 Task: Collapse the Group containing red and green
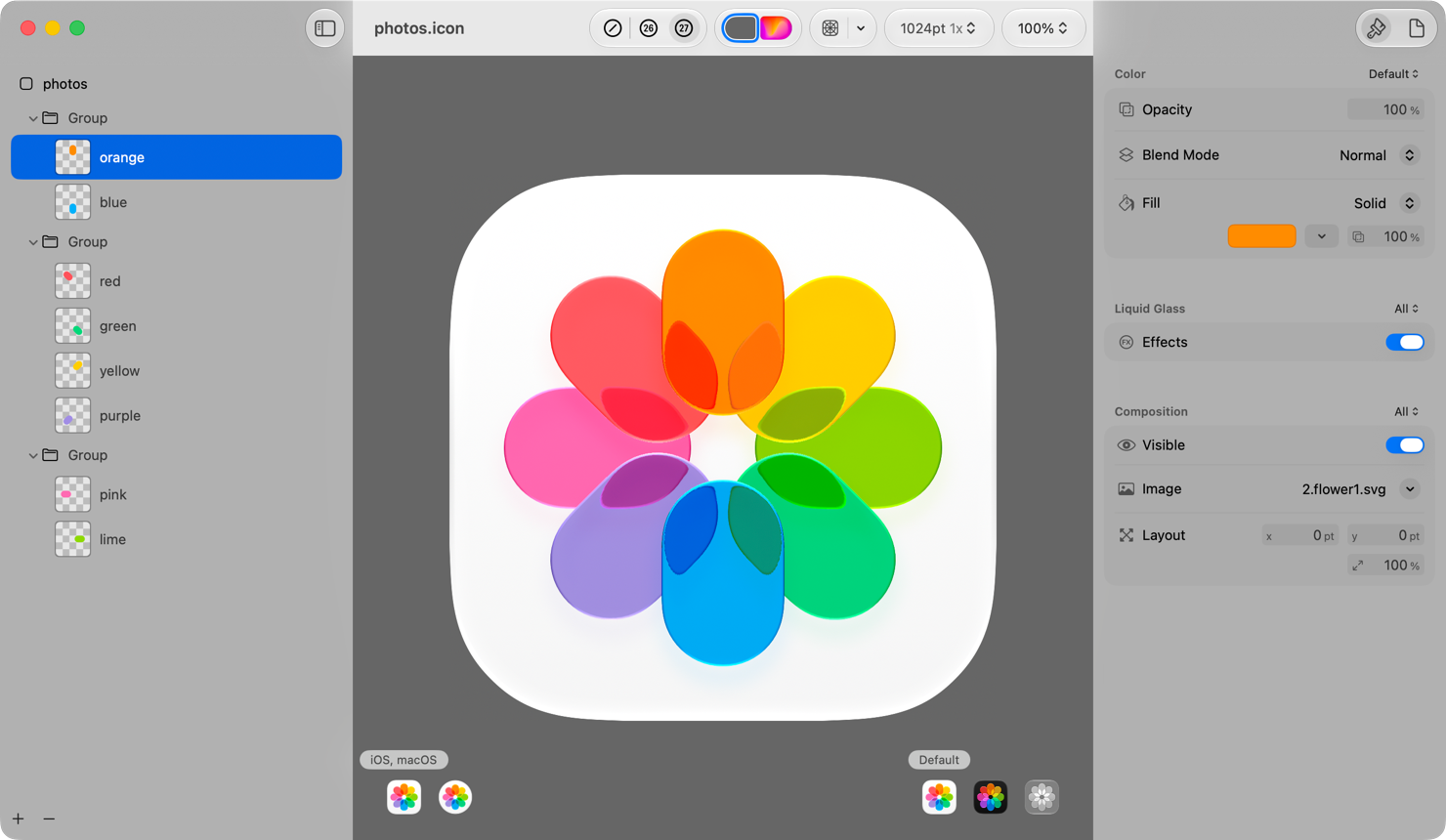click(x=33, y=242)
